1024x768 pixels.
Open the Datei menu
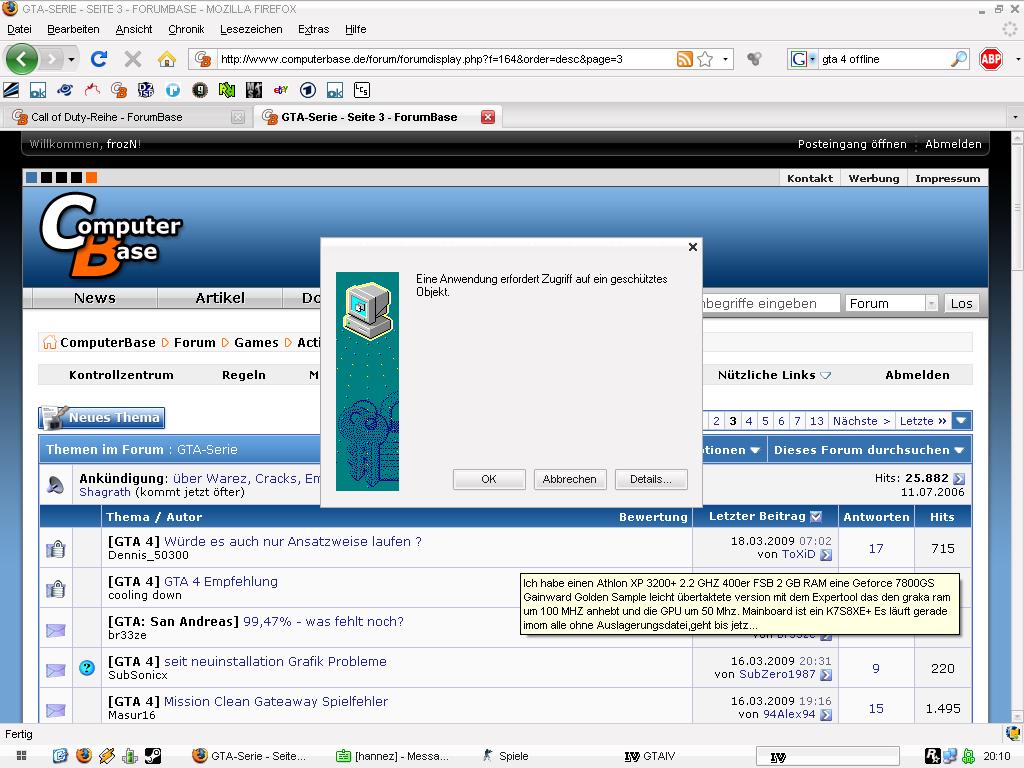(x=19, y=29)
